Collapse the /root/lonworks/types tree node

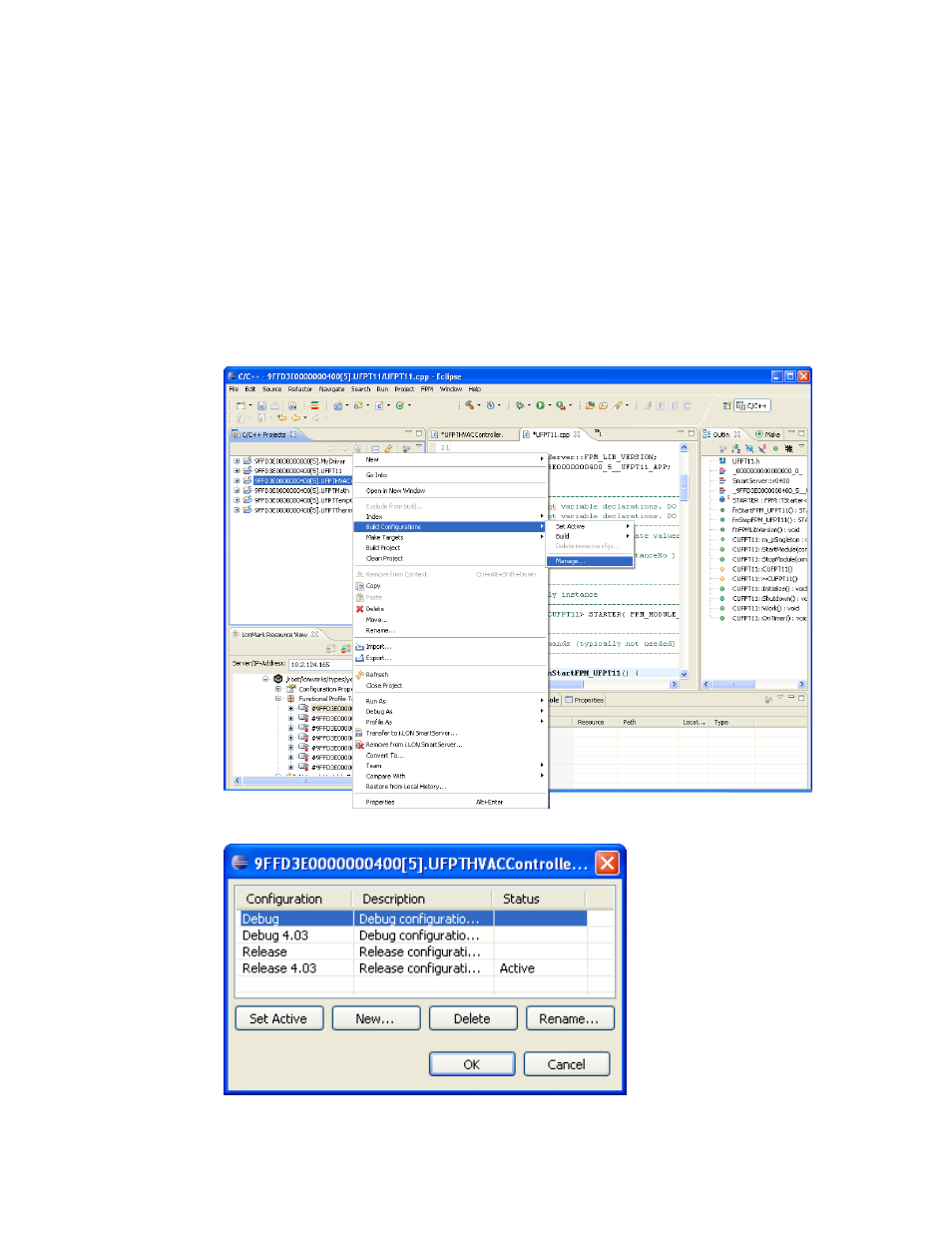(x=265, y=679)
